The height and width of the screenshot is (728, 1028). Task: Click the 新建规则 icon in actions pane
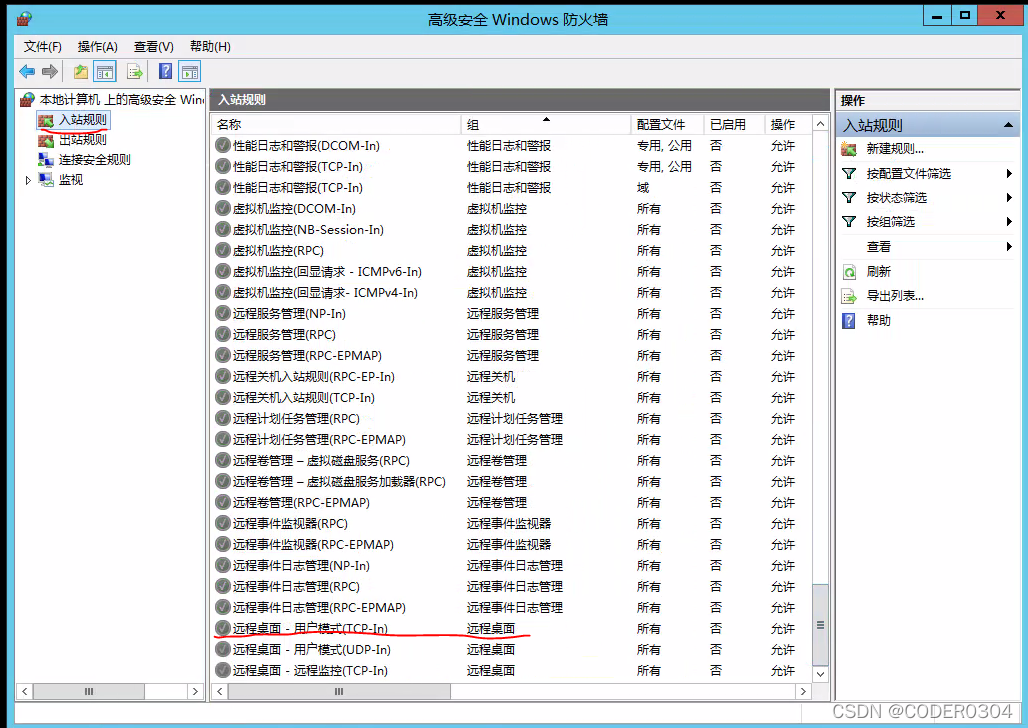(x=849, y=149)
